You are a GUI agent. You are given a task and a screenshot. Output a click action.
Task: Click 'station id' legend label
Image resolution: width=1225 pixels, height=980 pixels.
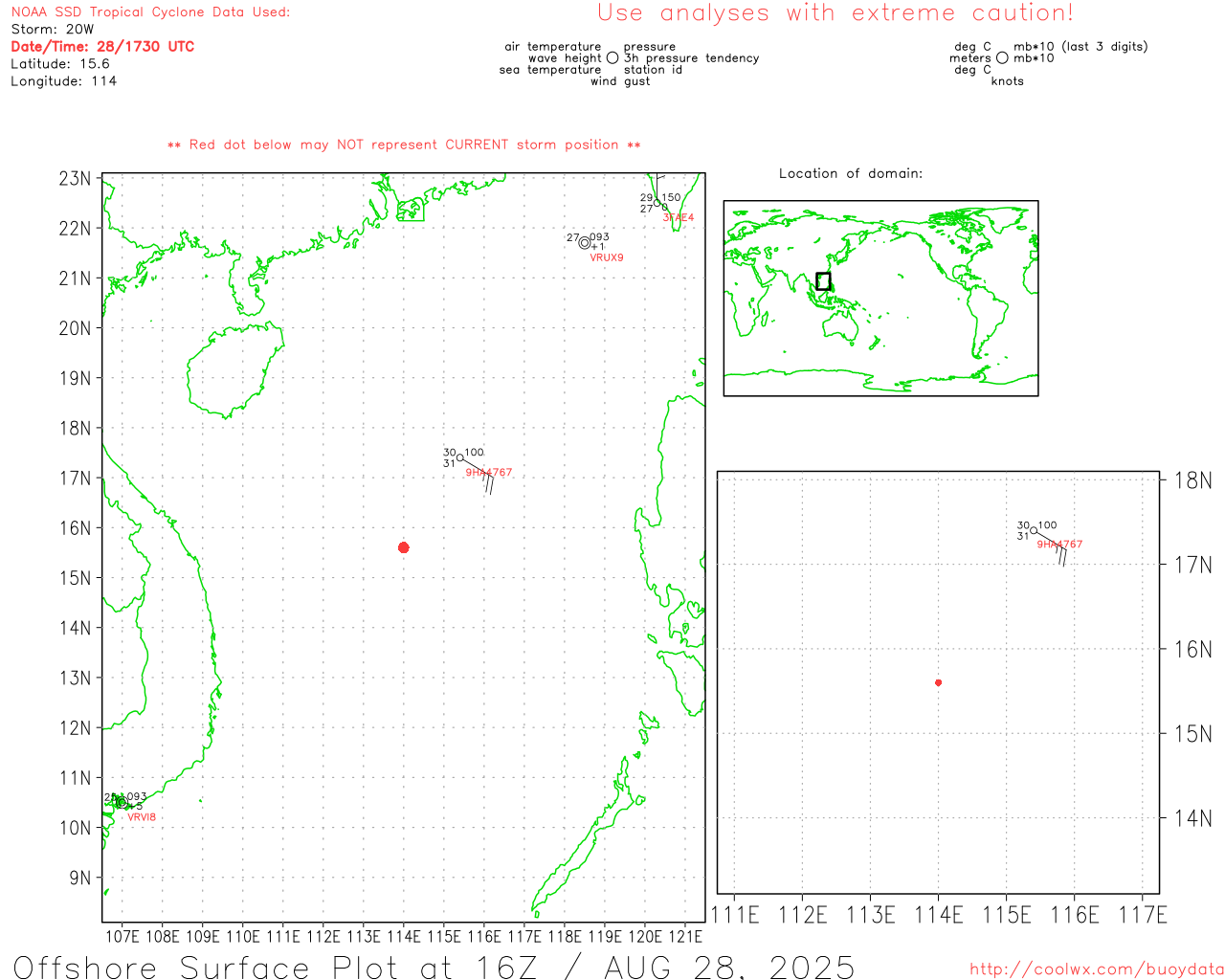[x=653, y=70]
